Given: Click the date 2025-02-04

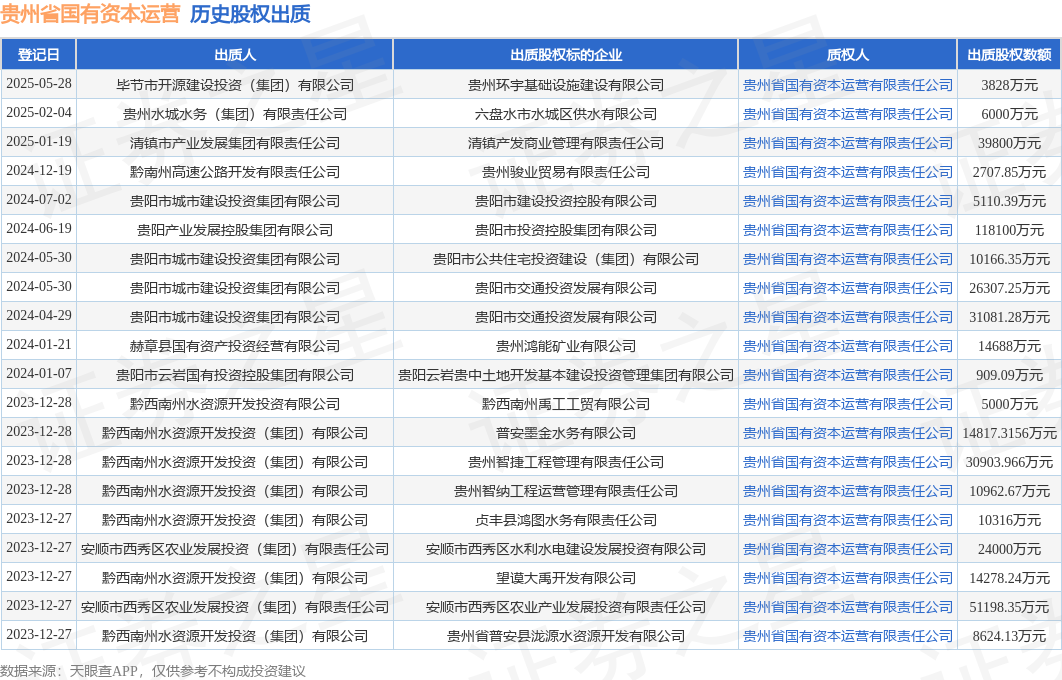Looking at the screenshot, I should (39, 112).
